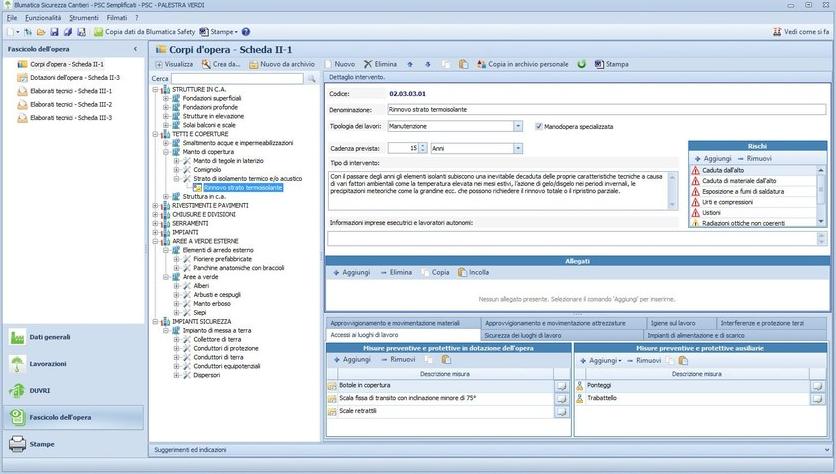Click Copia dati da Blumatica Safety
Viewport: 836px width, 474px height.
click(144, 32)
